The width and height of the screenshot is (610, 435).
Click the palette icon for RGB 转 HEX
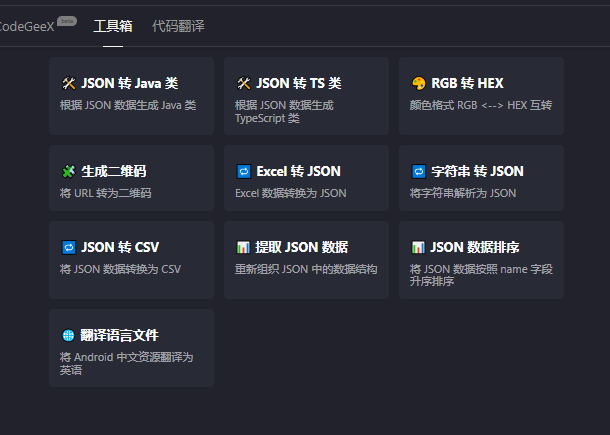point(419,83)
